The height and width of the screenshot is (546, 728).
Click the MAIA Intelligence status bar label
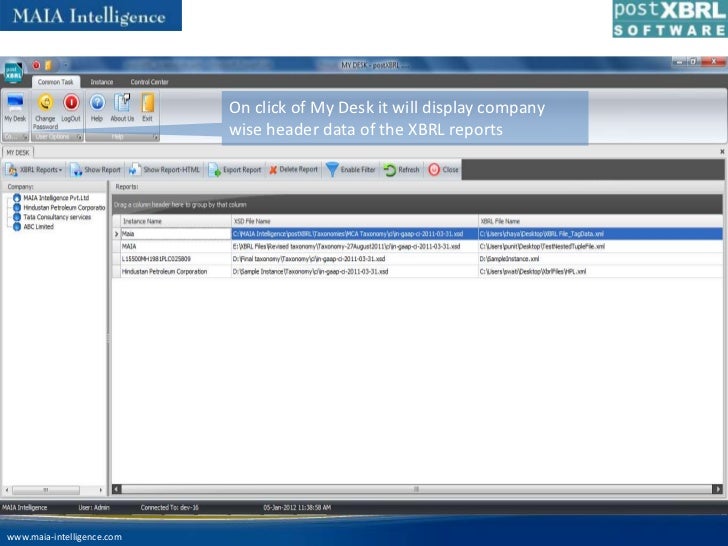click(x=24, y=507)
